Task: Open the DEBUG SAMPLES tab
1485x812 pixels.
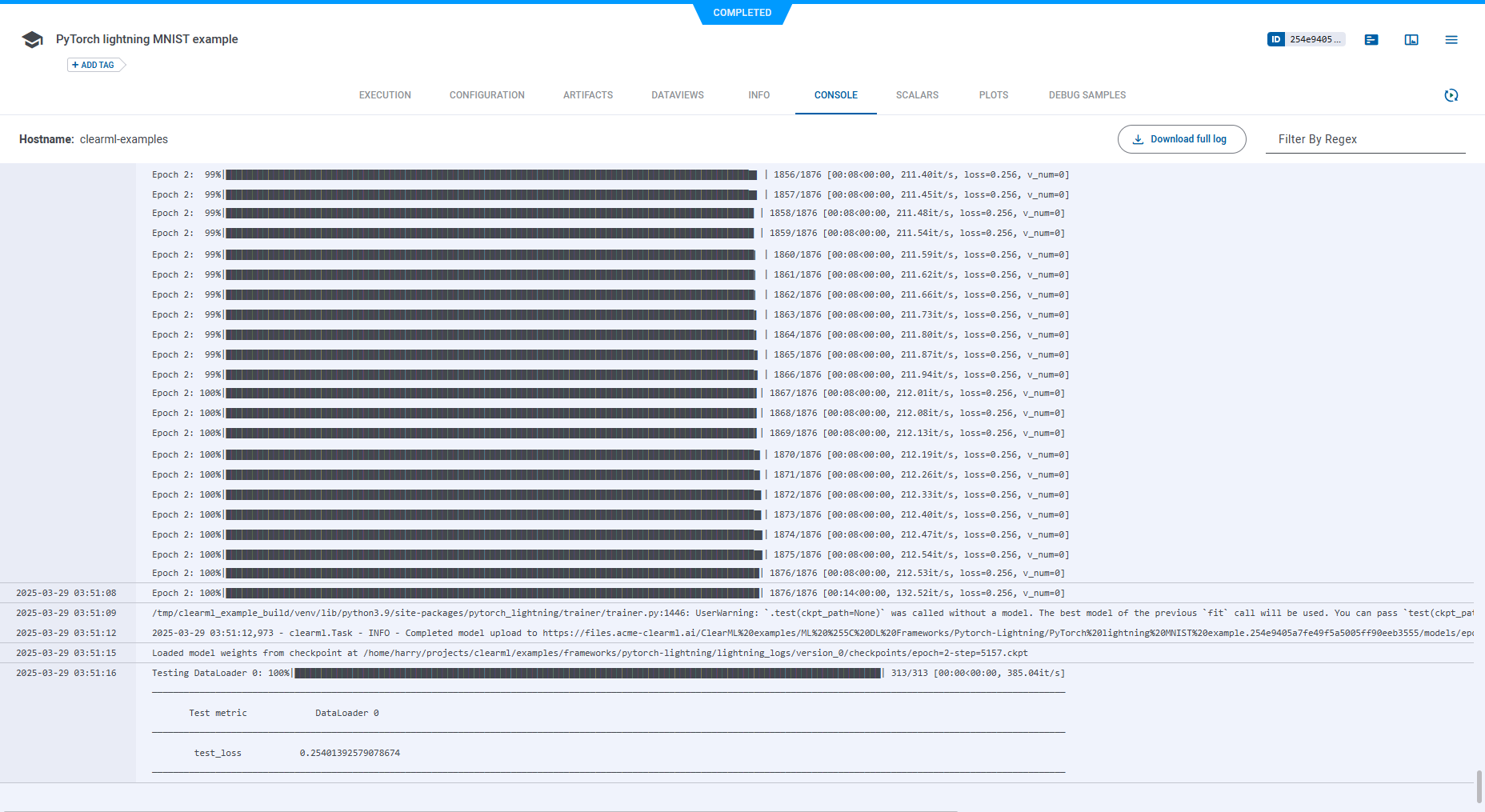Action: 1087,95
